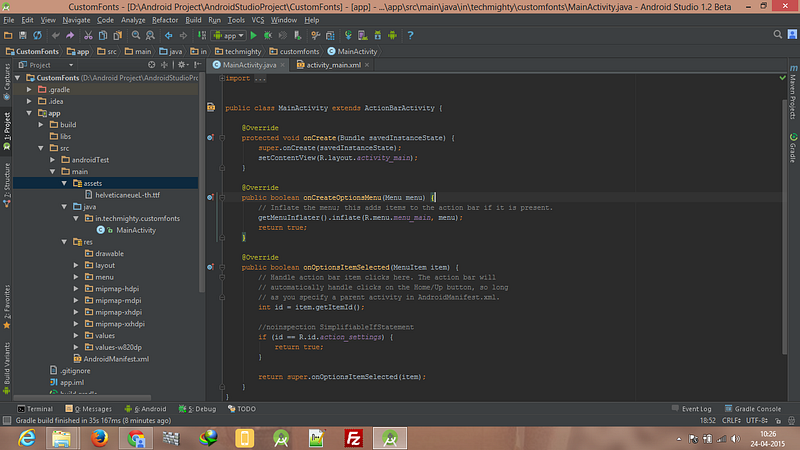Navigate back with blue left arrow
The width and height of the screenshot is (800, 450).
168,35
